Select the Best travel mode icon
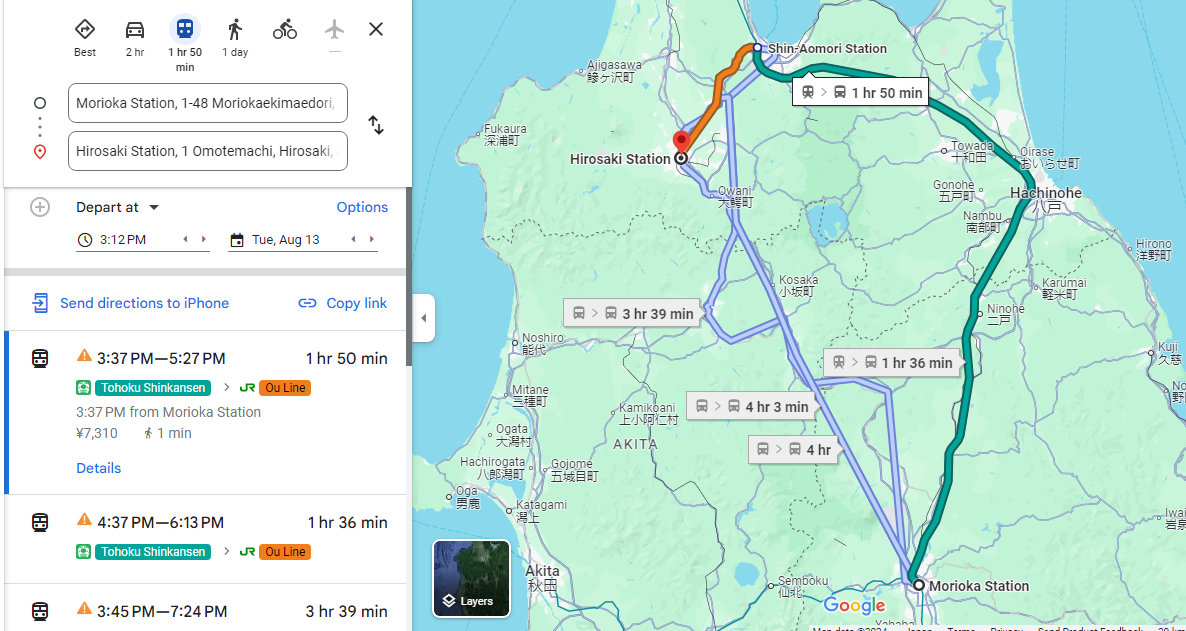Viewport: 1186px width, 631px height. [85, 30]
